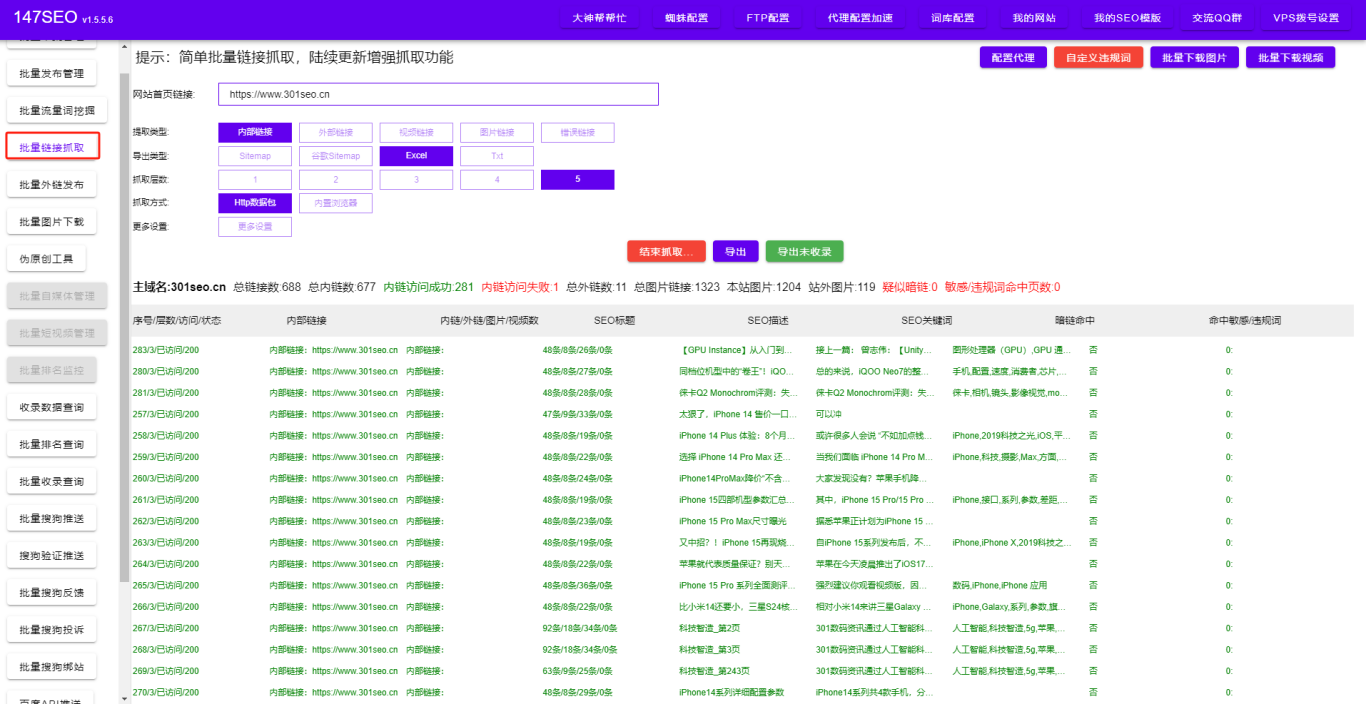Image resolution: width=1366 pixels, height=704 pixels.
Task: Select the 外部链接 extraction type
Action: pyautogui.click(x=336, y=132)
